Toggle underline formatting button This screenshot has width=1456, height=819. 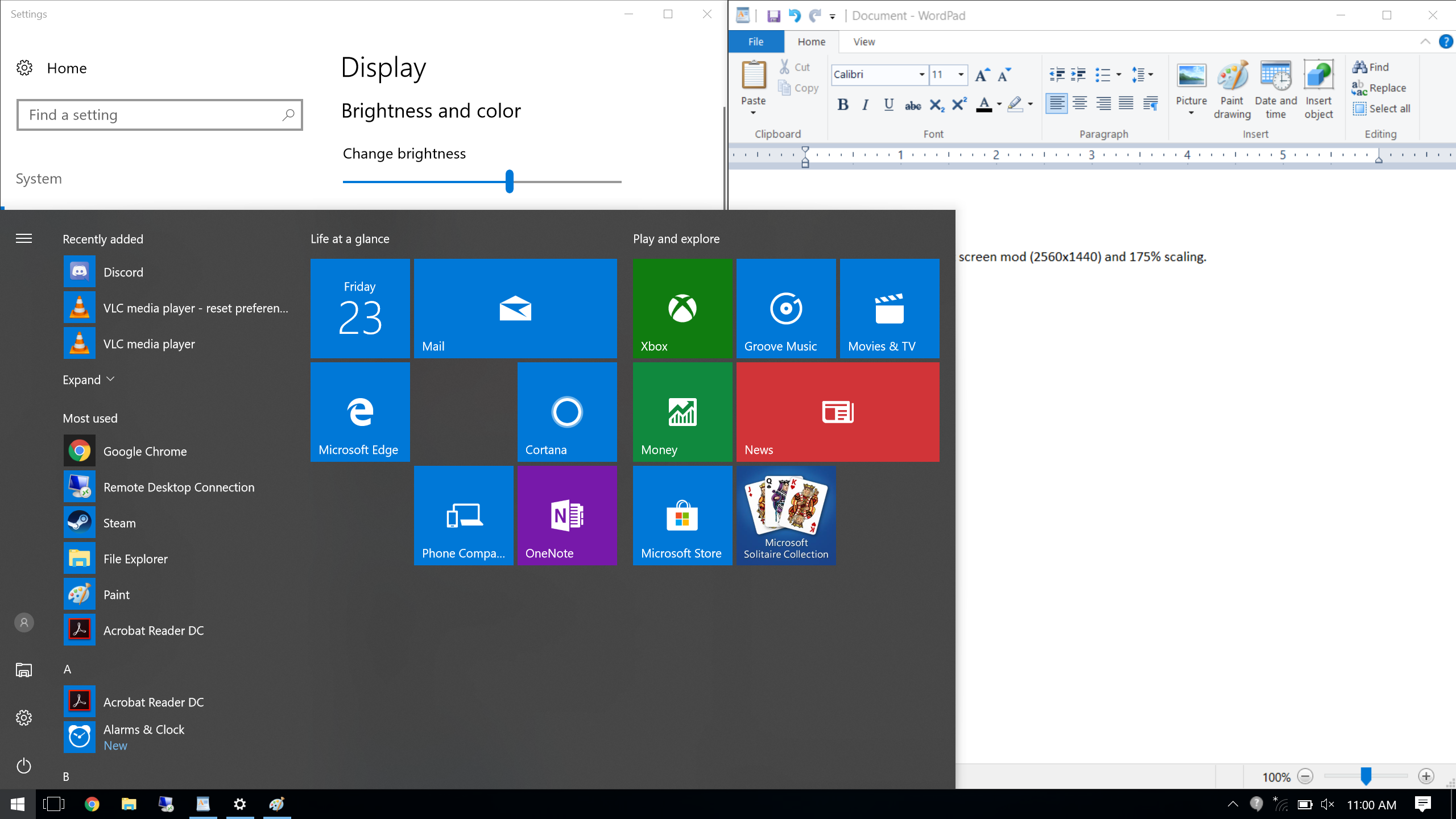[888, 105]
